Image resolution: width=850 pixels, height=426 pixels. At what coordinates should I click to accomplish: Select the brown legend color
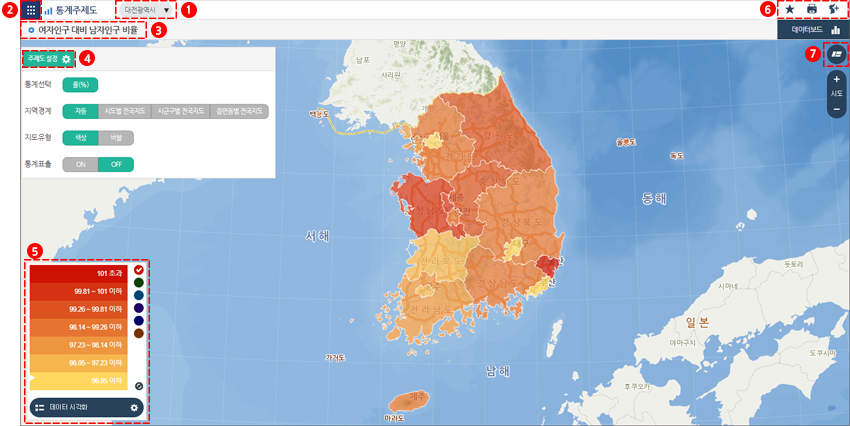point(139,333)
